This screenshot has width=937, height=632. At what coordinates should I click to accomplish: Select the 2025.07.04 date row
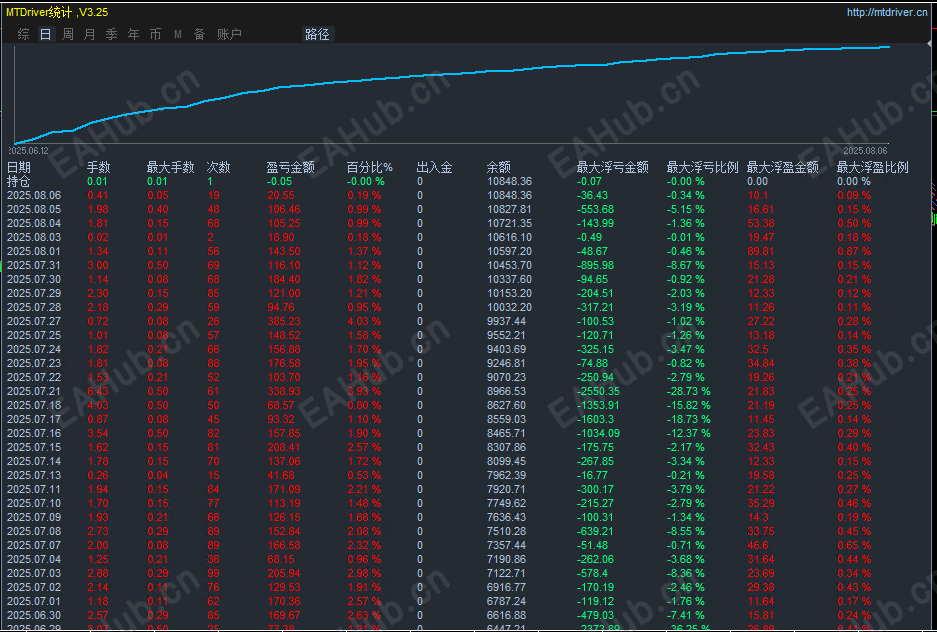(x=33, y=559)
